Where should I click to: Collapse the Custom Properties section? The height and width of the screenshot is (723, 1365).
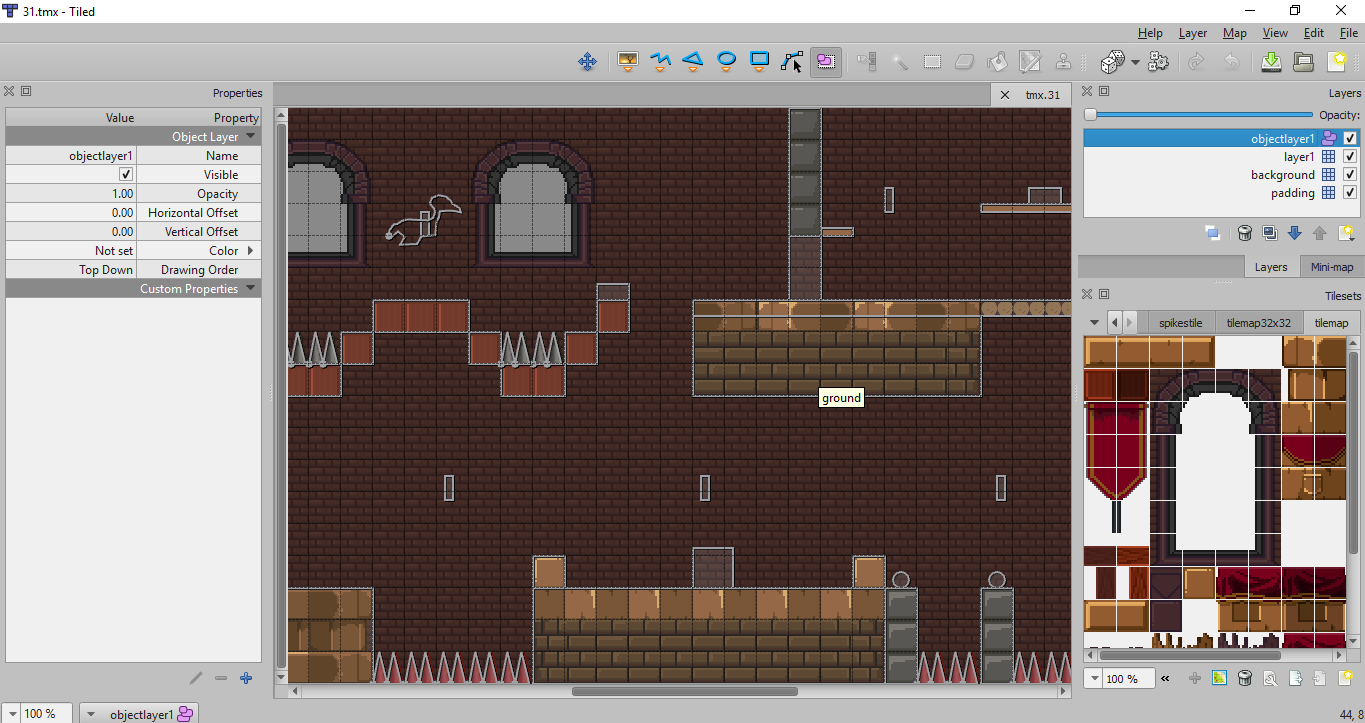pos(251,289)
